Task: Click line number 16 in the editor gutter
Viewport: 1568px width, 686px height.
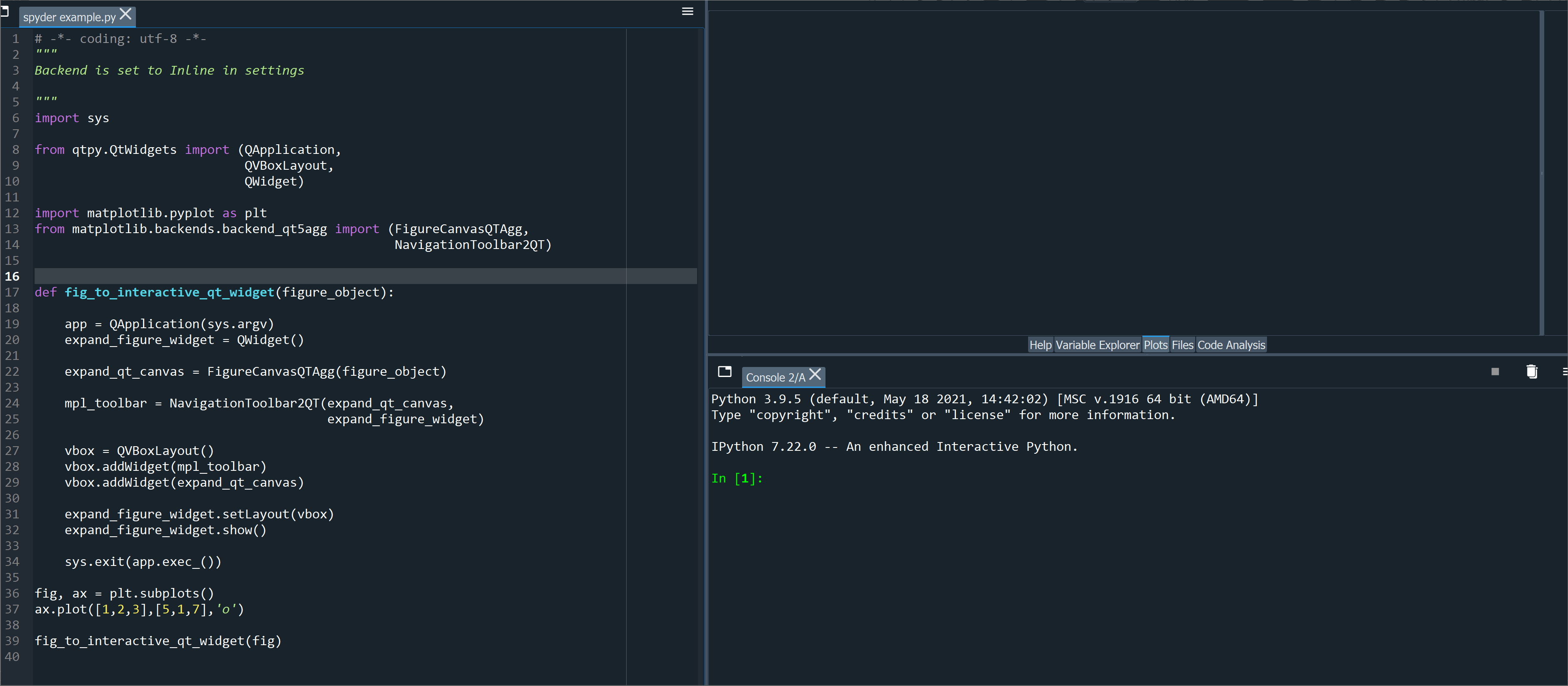Action: (x=12, y=276)
